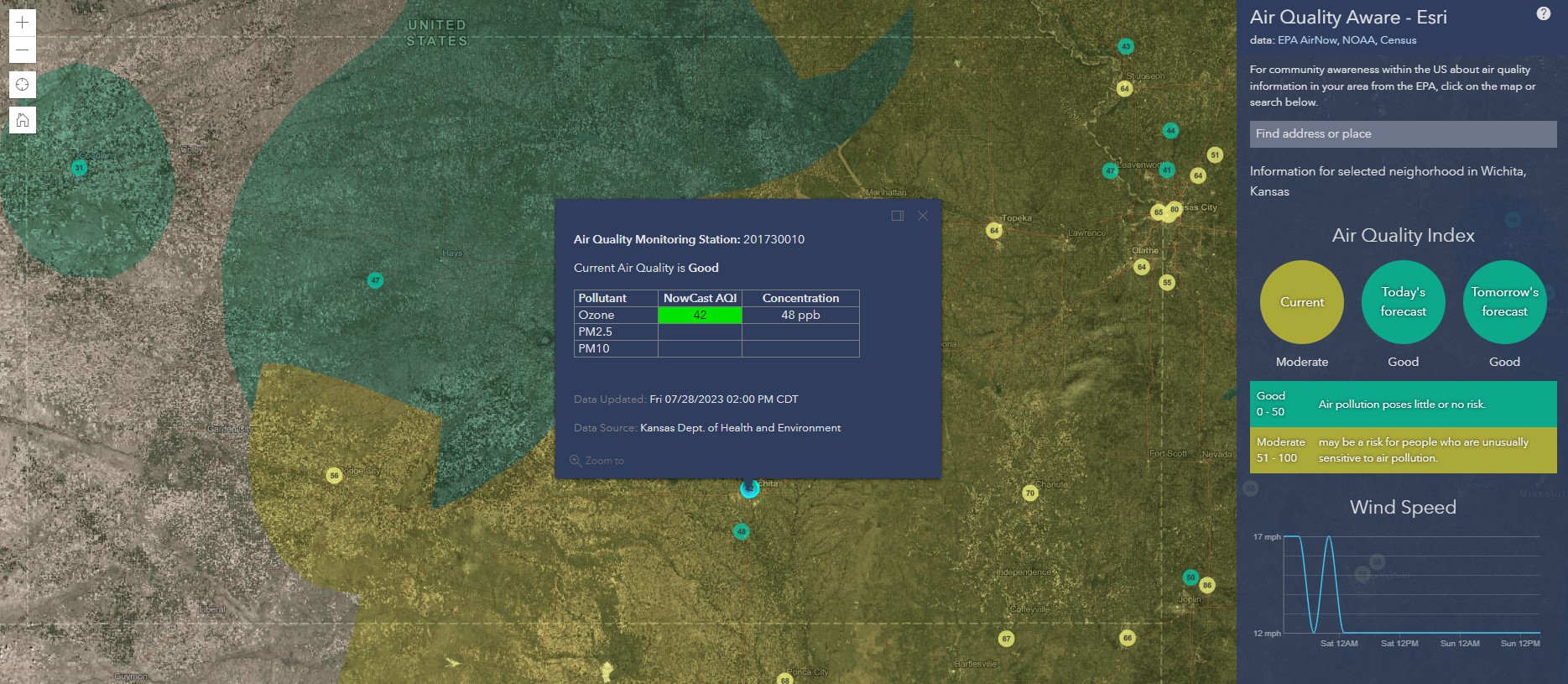
Task: Select station marker 64 at Topeka
Action: coord(994,230)
